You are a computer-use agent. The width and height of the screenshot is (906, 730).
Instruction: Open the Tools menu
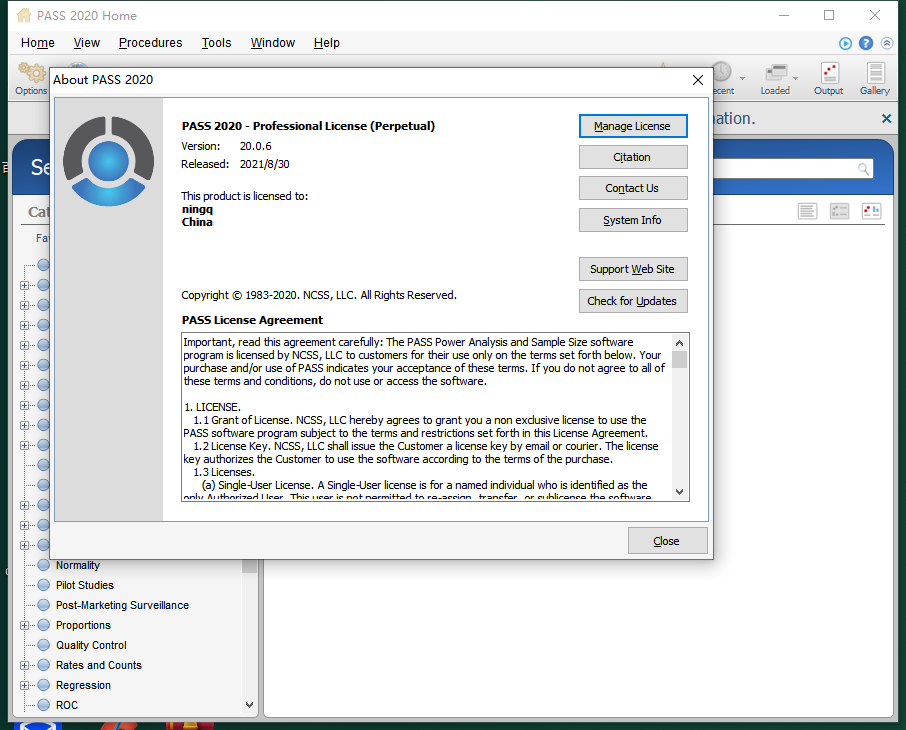pyautogui.click(x=216, y=43)
